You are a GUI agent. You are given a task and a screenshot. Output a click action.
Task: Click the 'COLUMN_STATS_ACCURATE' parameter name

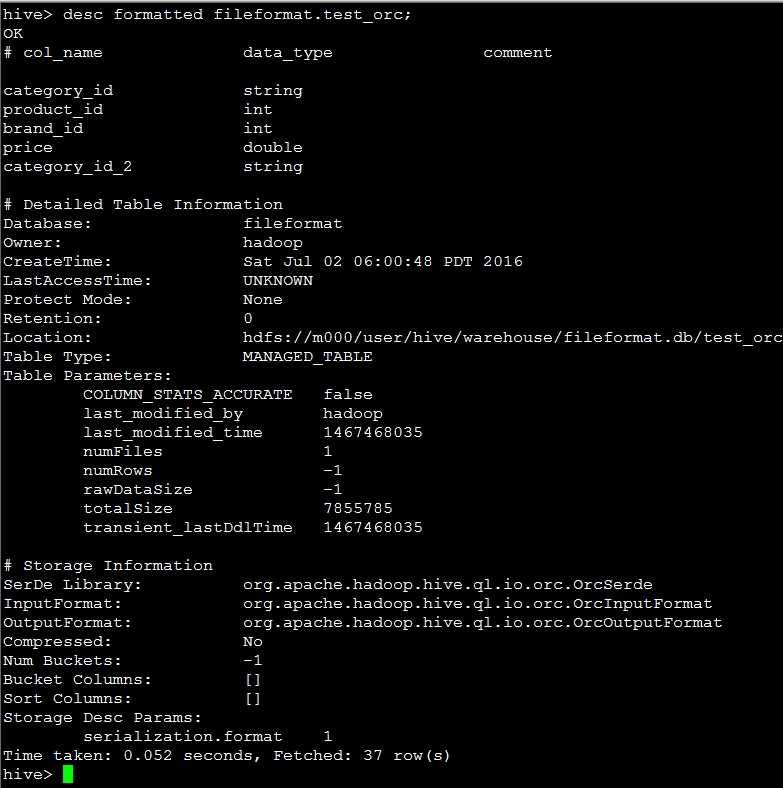188,395
